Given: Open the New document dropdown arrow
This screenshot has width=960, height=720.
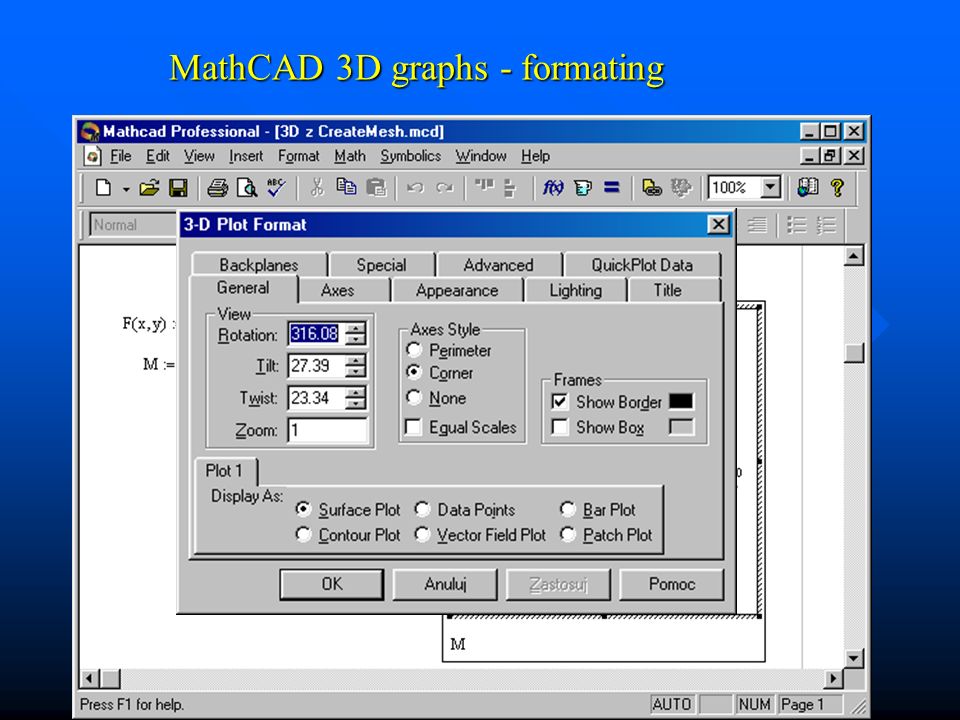Looking at the screenshot, I should (126, 189).
